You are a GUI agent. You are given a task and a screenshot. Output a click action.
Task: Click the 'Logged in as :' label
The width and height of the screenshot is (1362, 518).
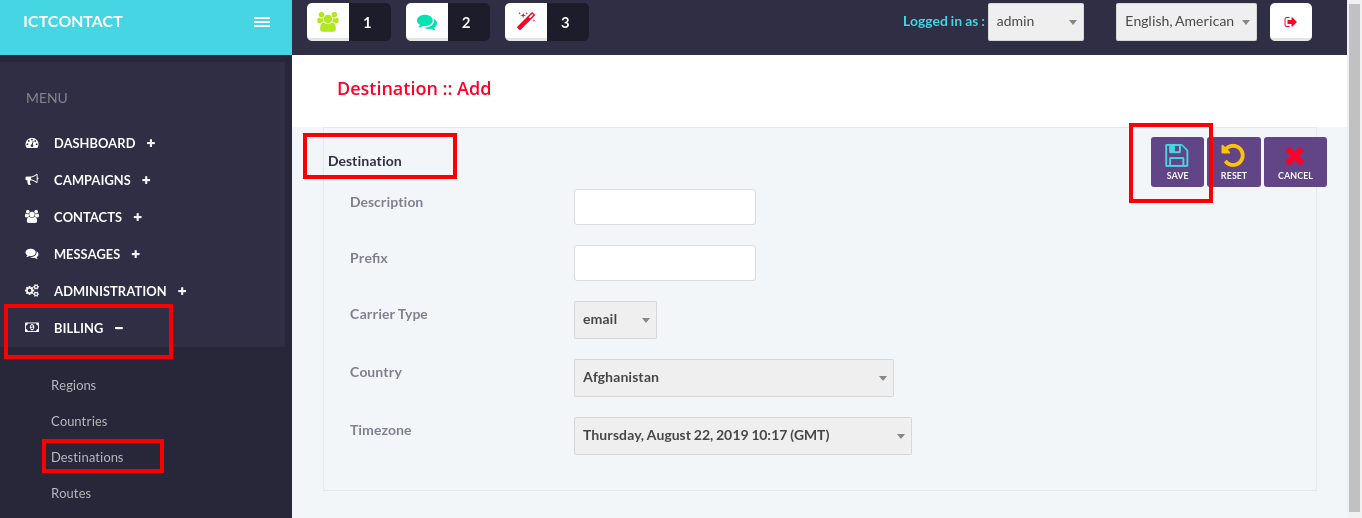tap(944, 21)
